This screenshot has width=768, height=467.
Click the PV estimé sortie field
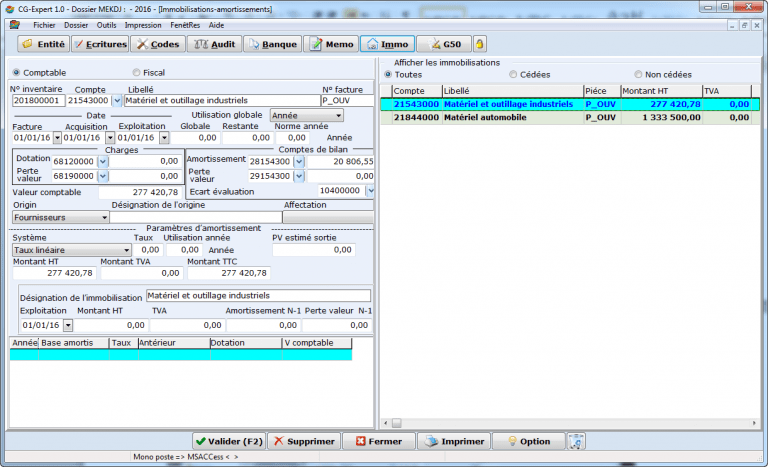[x=313, y=250]
